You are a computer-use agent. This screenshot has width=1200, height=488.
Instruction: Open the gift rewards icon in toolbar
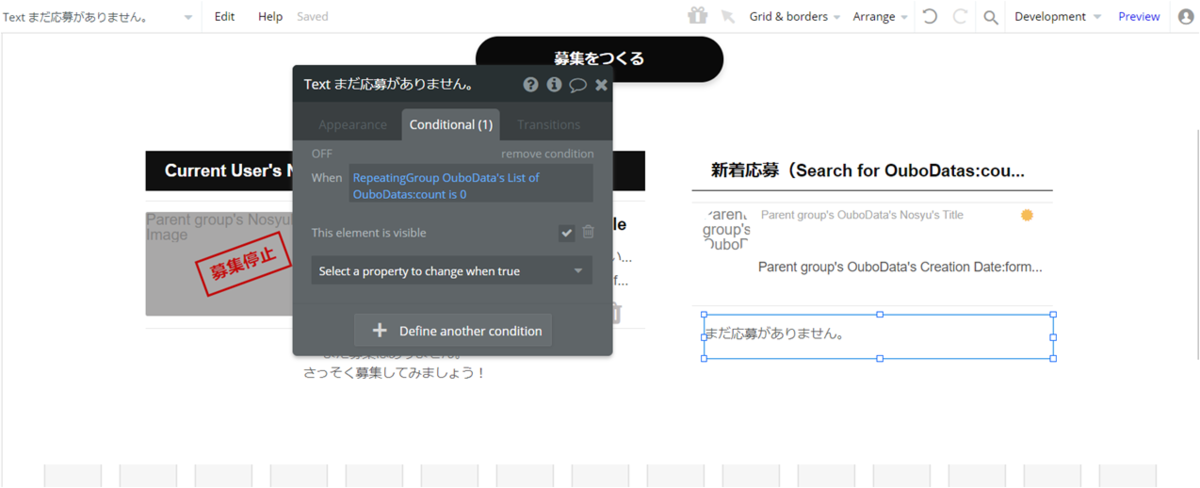(697, 16)
